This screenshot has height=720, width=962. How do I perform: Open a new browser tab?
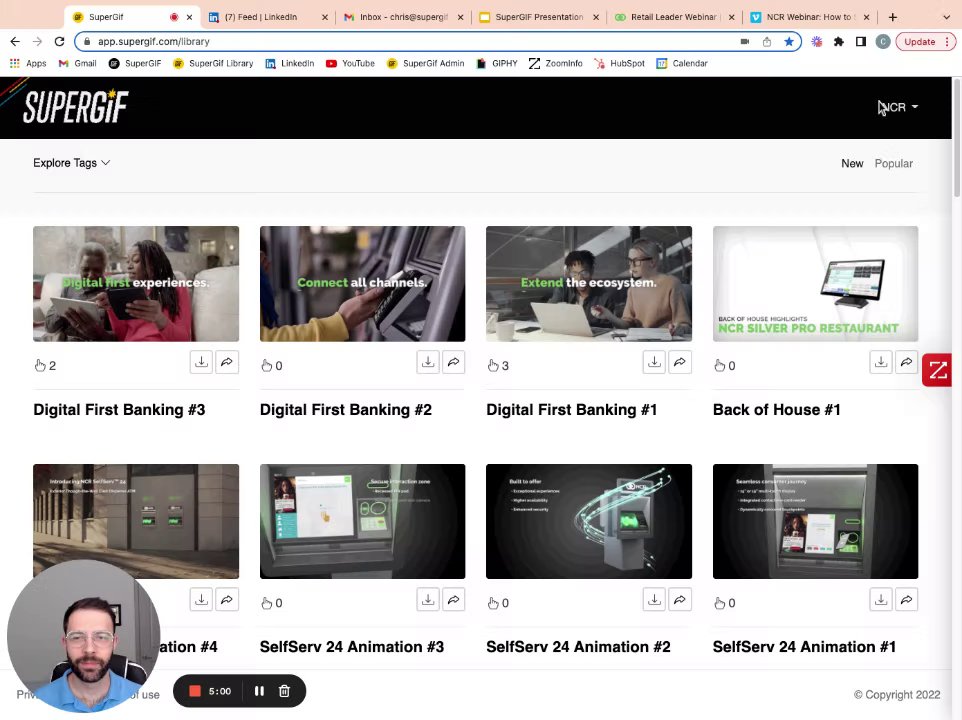[893, 17]
